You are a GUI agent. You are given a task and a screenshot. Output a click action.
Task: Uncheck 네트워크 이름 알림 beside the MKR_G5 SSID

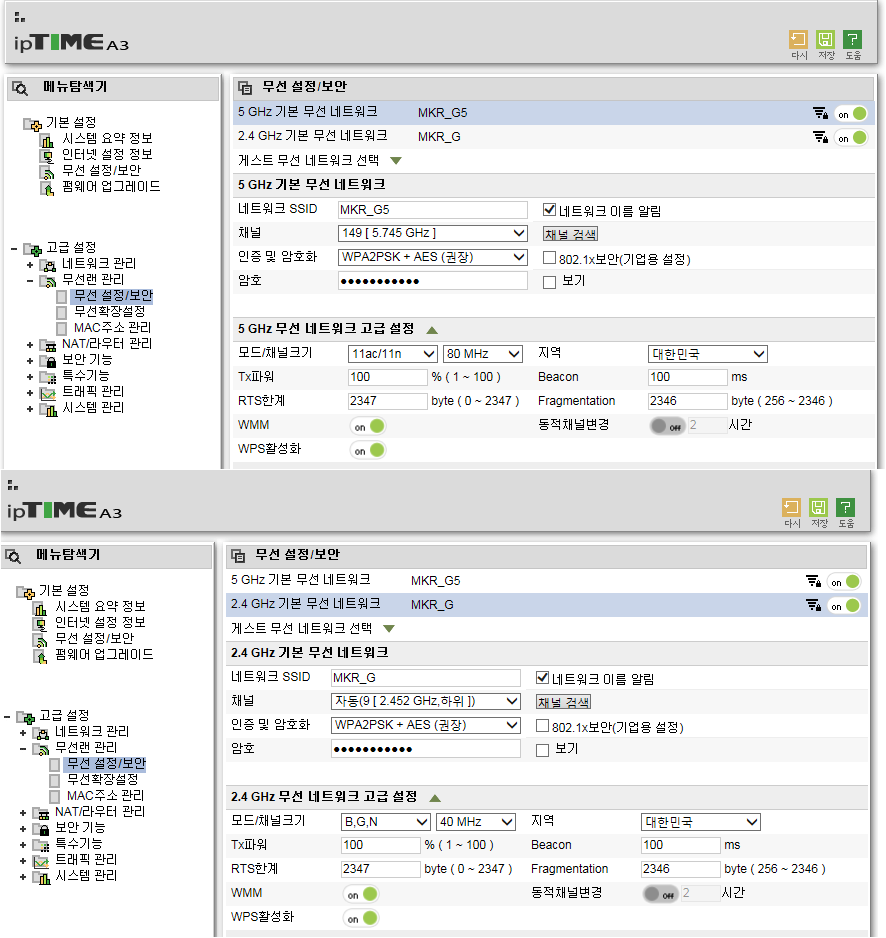tap(549, 210)
